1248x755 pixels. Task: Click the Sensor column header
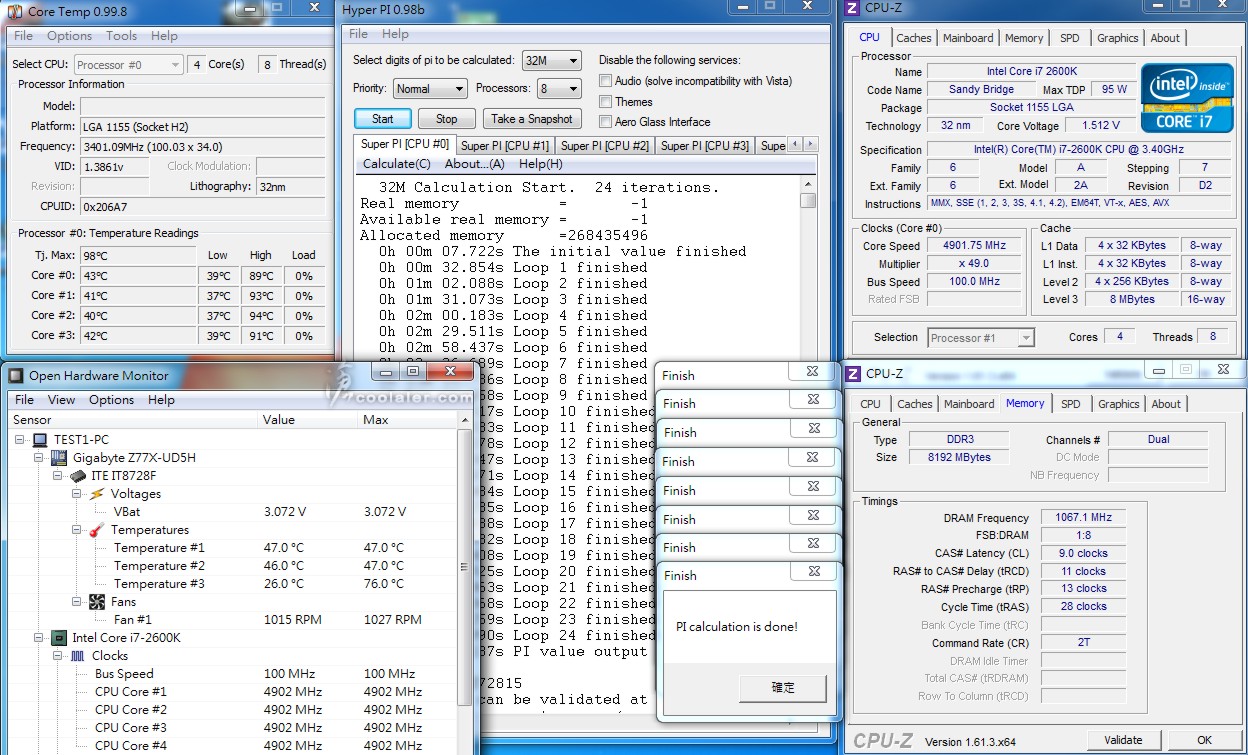click(133, 420)
